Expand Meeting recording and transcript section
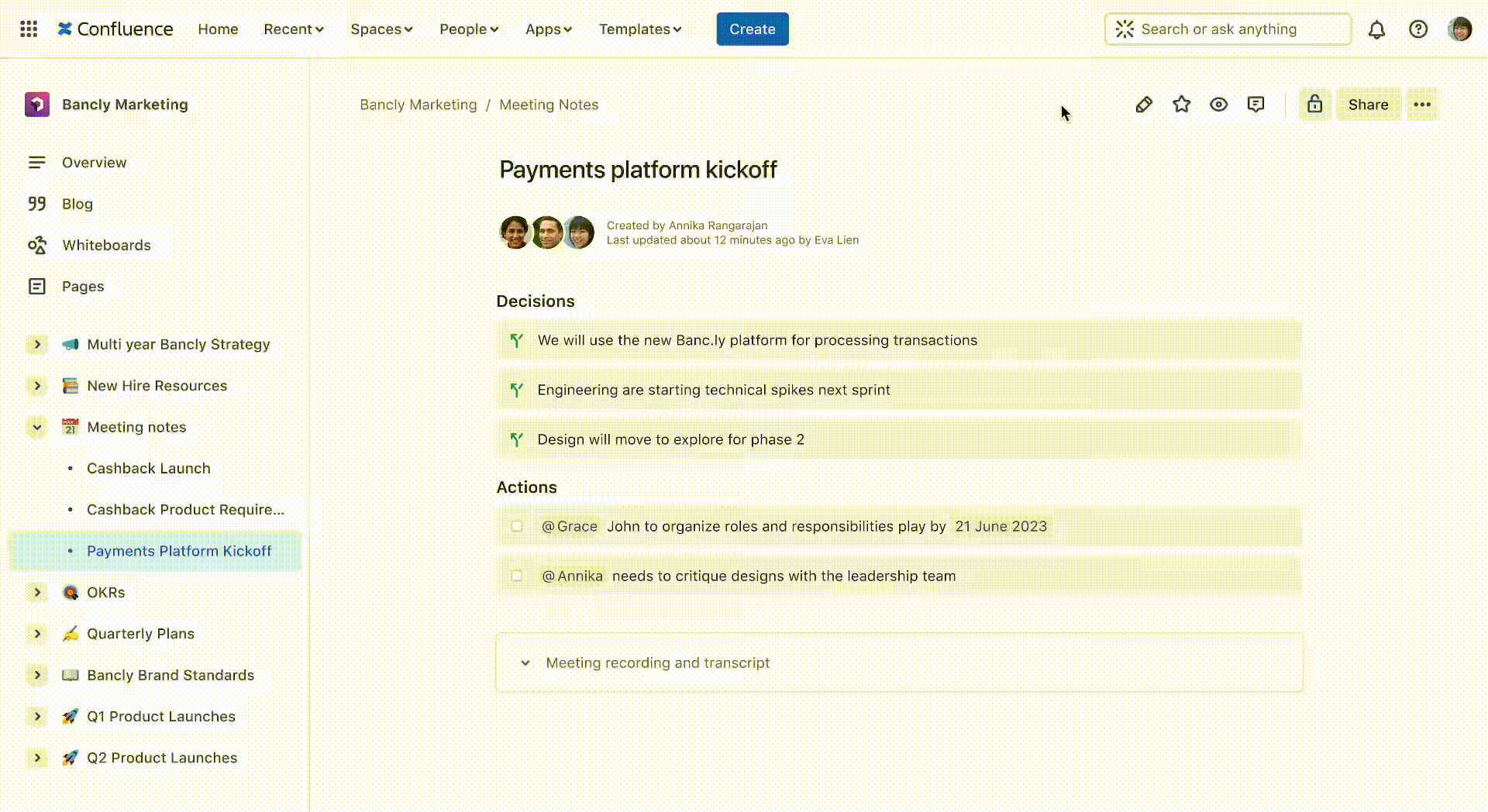 [525, 663]
